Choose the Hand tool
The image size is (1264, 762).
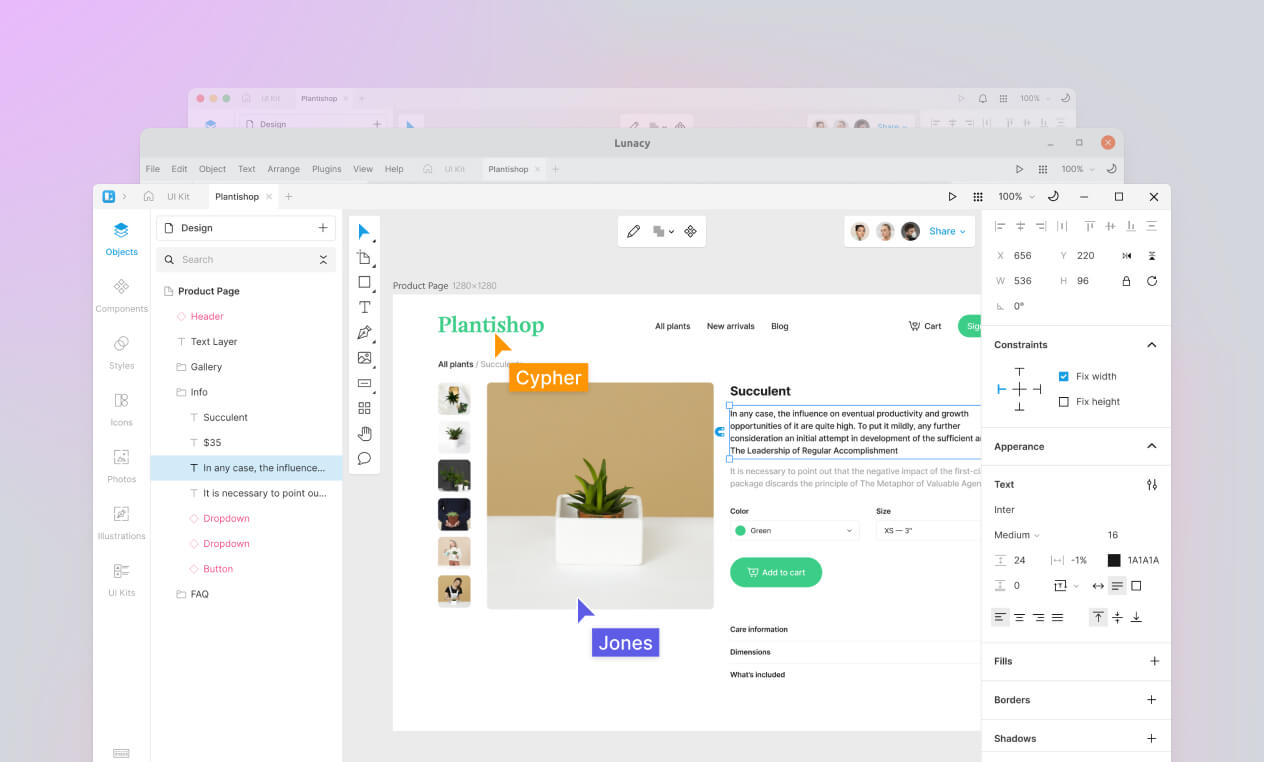pos(364,433)
